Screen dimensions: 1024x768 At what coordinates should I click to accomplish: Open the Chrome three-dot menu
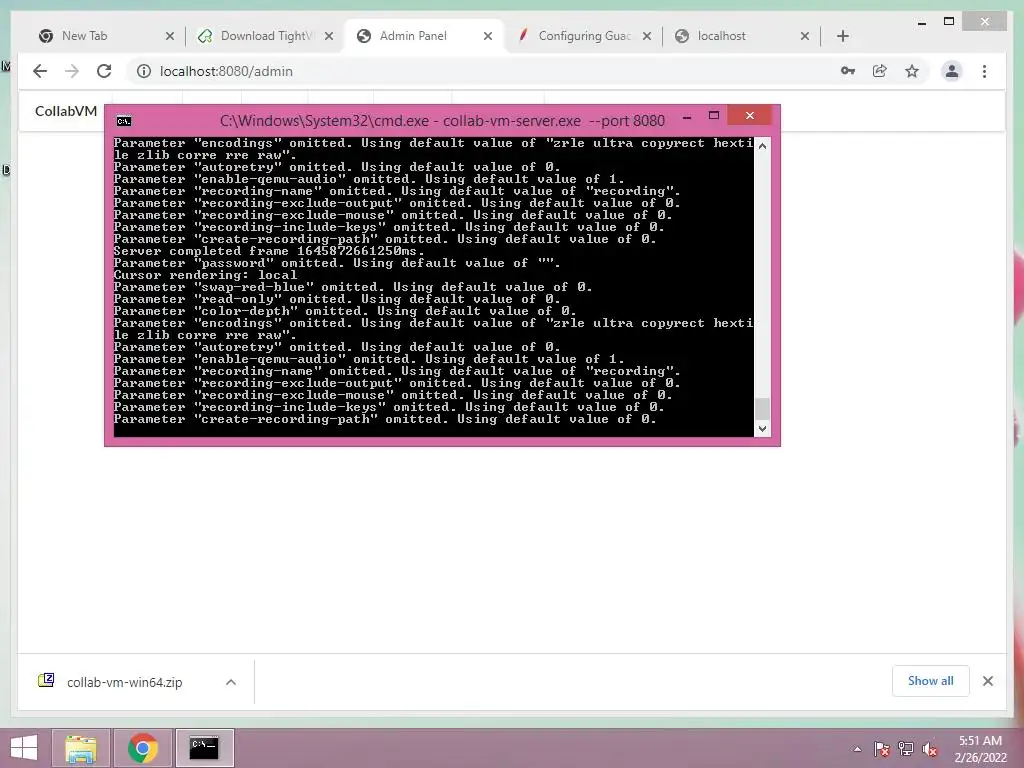point(984,71)
